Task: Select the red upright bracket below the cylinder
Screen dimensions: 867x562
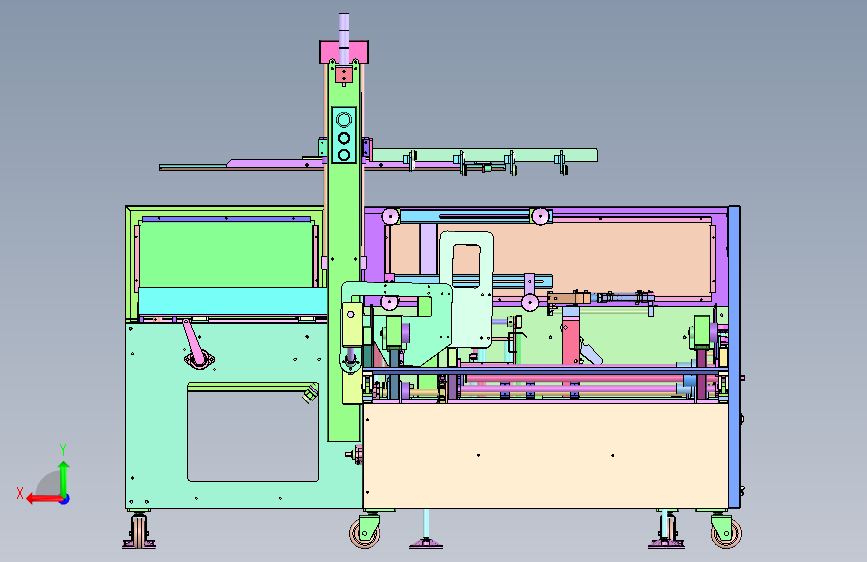Action: pos(571,340)
